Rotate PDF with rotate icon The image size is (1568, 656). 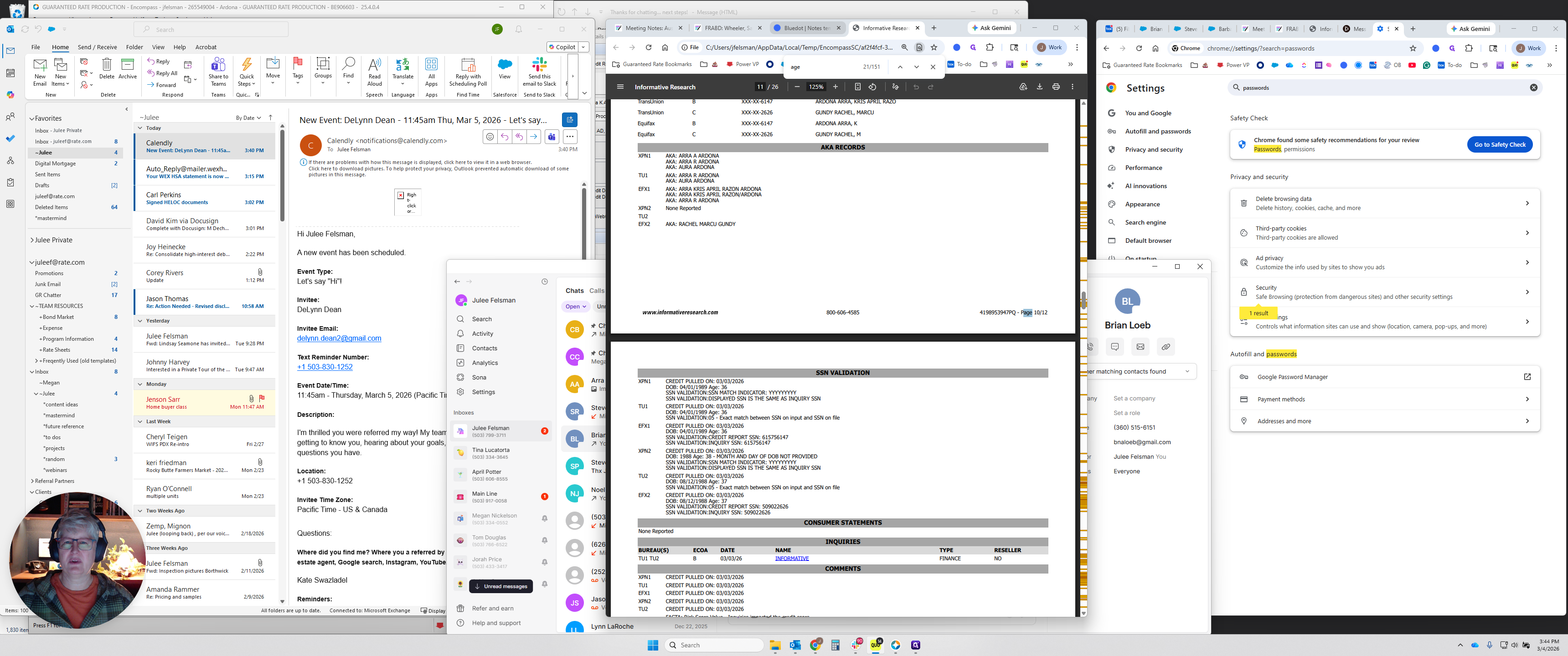(x=872, y=87)
